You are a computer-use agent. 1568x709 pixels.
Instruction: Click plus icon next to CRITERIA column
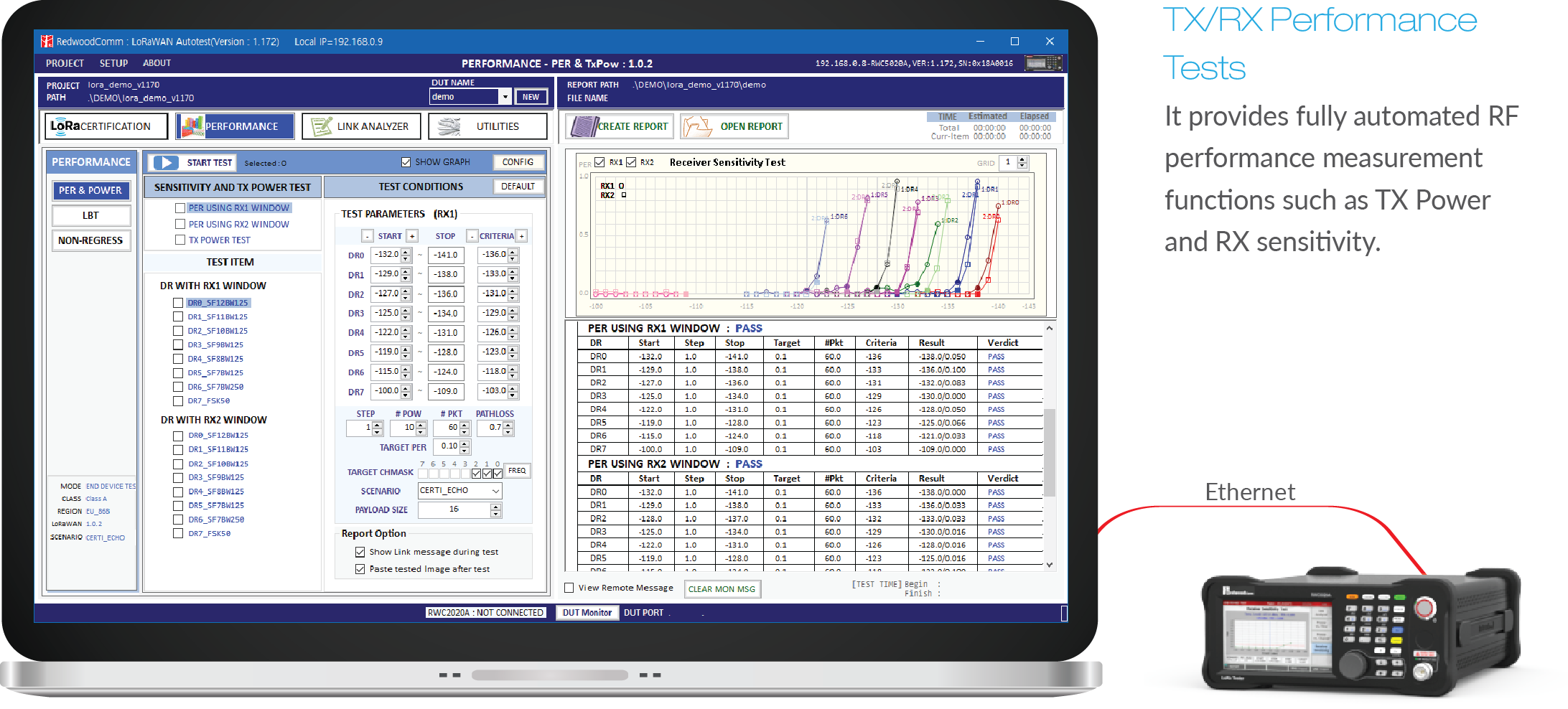[522, 236]
